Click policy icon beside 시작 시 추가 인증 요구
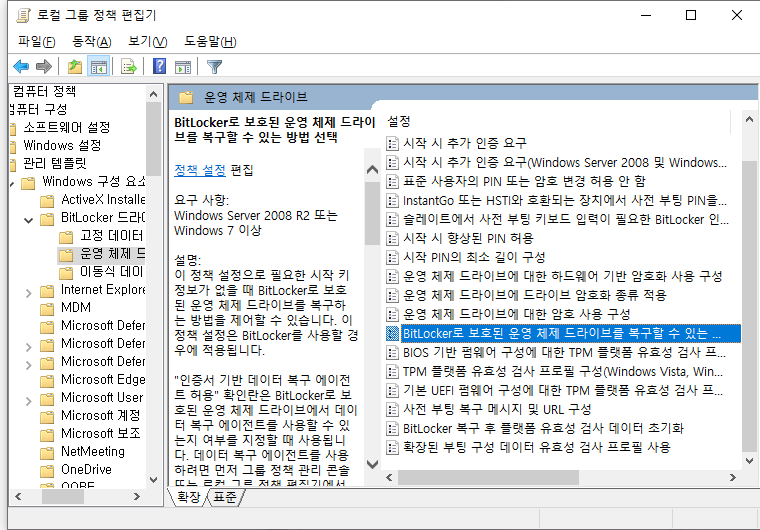Image resolution: width=760 pixels, height=530 pixels. pyautogui.click(x=392, y=144)
